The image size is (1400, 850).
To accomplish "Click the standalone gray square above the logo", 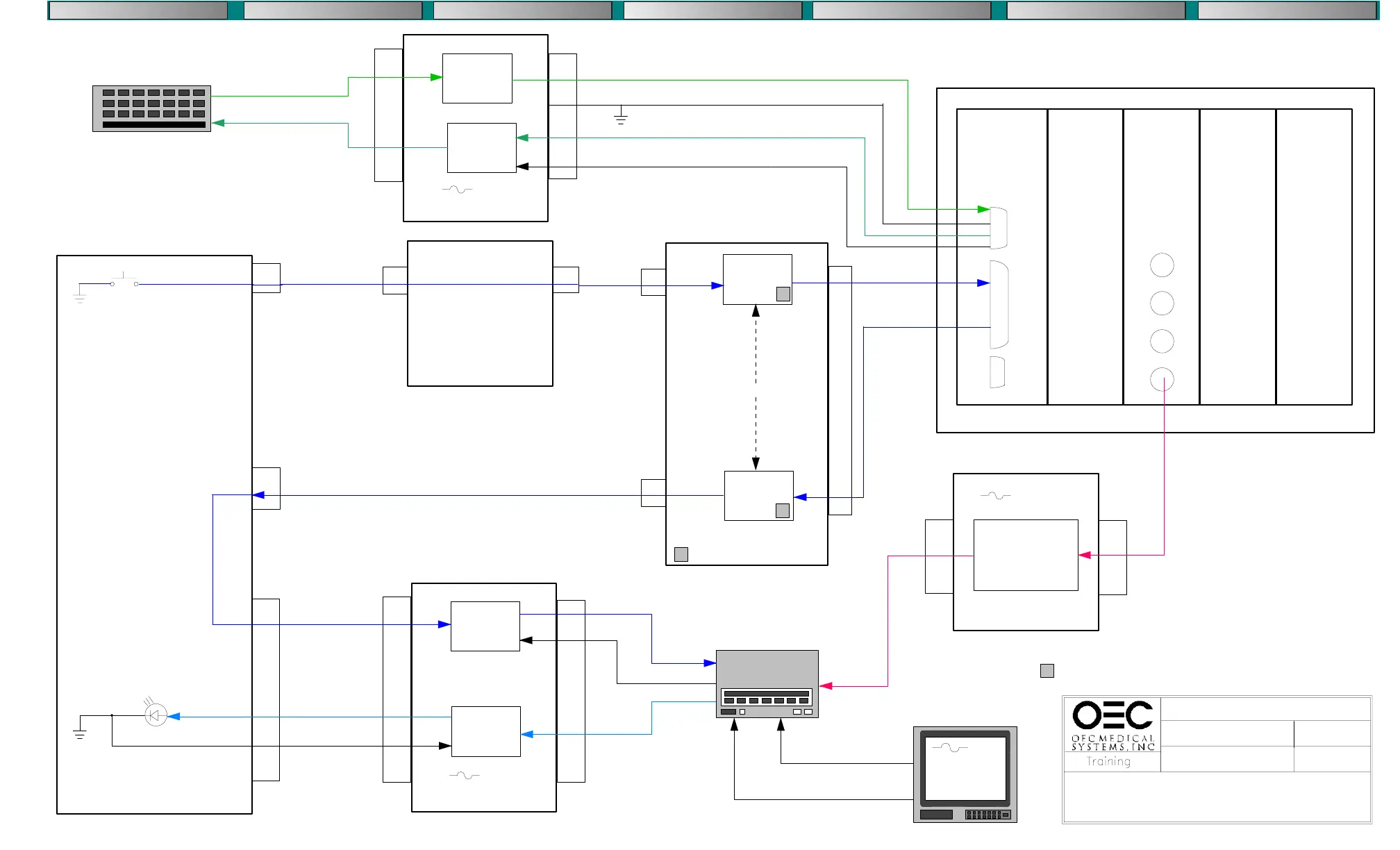I will pos(1047,670).
